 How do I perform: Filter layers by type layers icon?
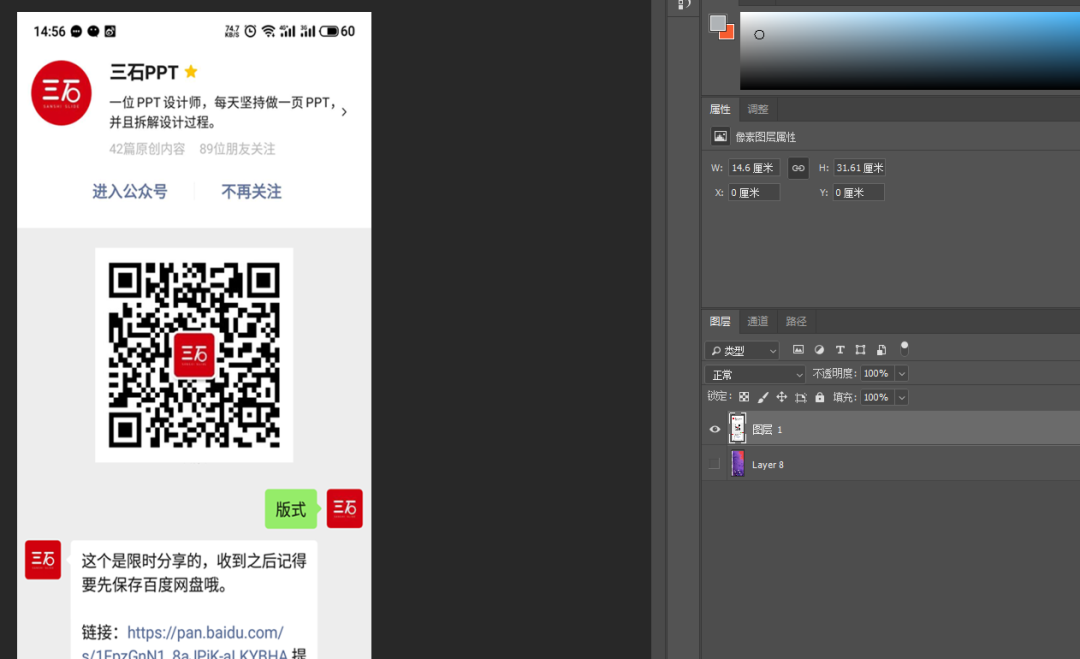(x=840, y=350)
